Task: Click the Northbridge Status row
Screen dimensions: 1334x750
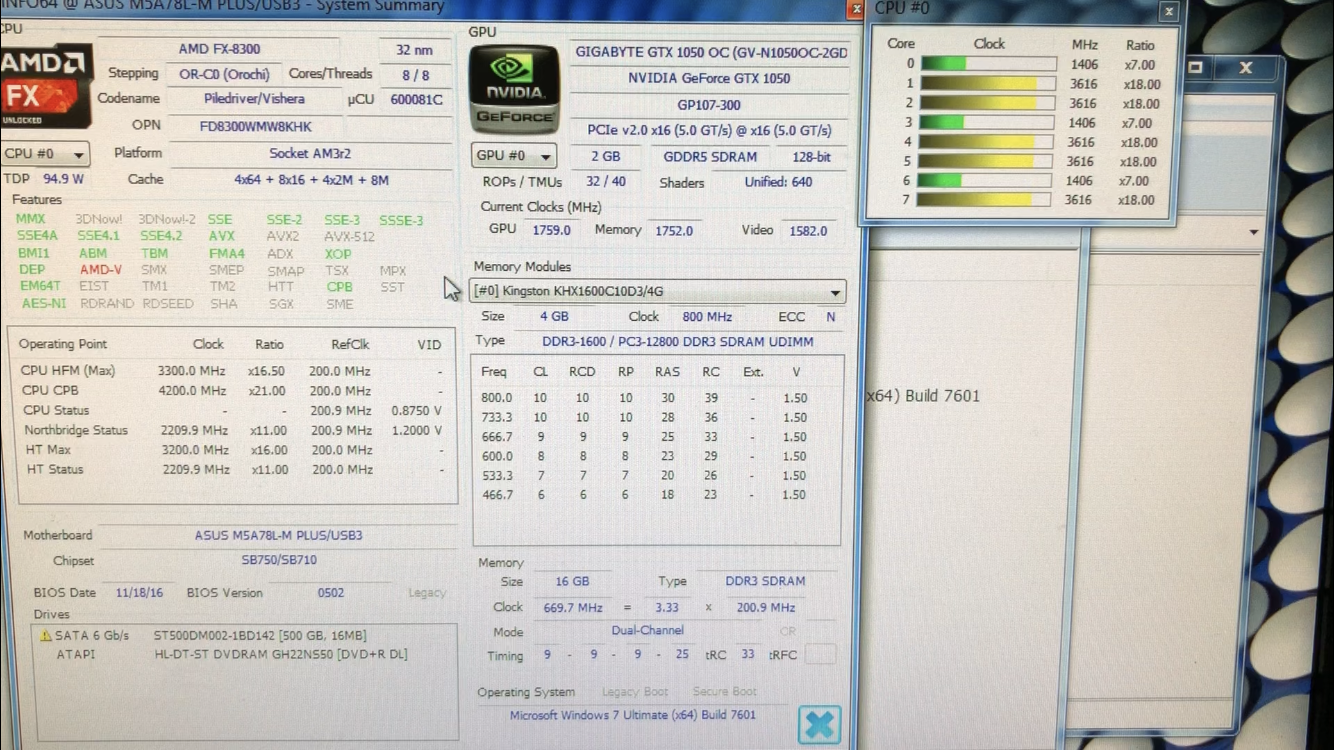Action: pyautogui.click(x=232, y=431)
